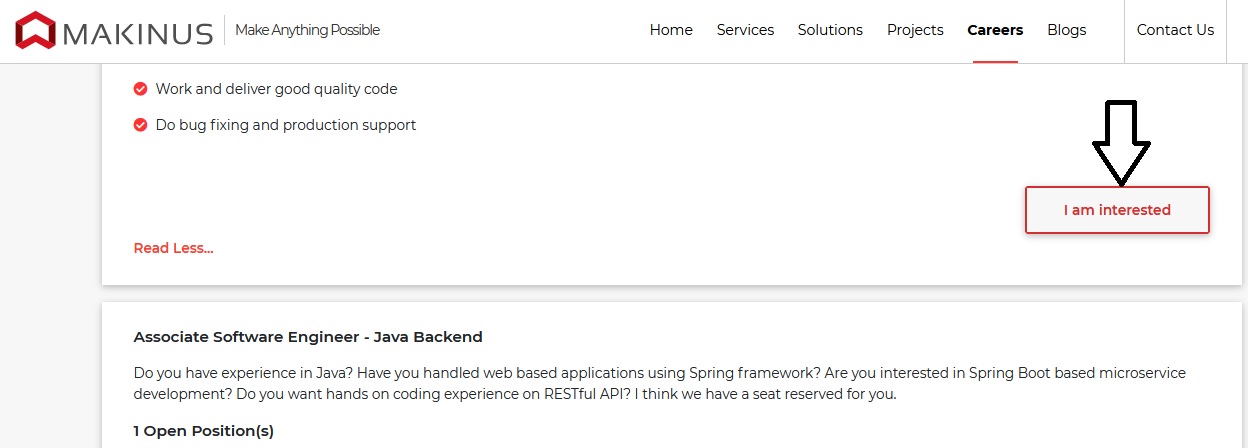Click the 'Make Anything Possible' tagline
Image resolution: width=1248 pixels, height=448 pixels.
[x=307, y=30]
